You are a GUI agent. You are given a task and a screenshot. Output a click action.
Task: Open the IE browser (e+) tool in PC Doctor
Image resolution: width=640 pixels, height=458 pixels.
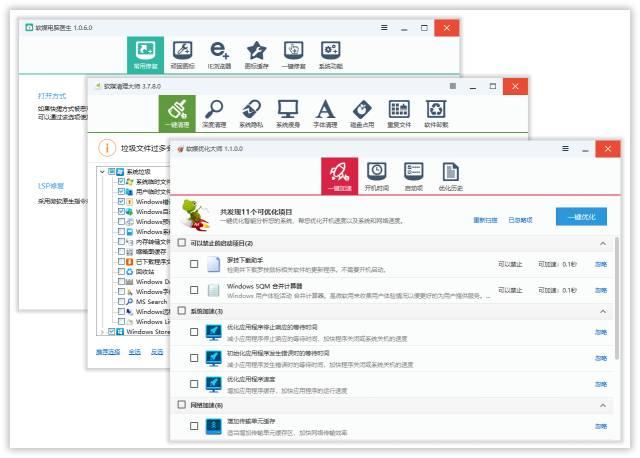pos(219,55)
